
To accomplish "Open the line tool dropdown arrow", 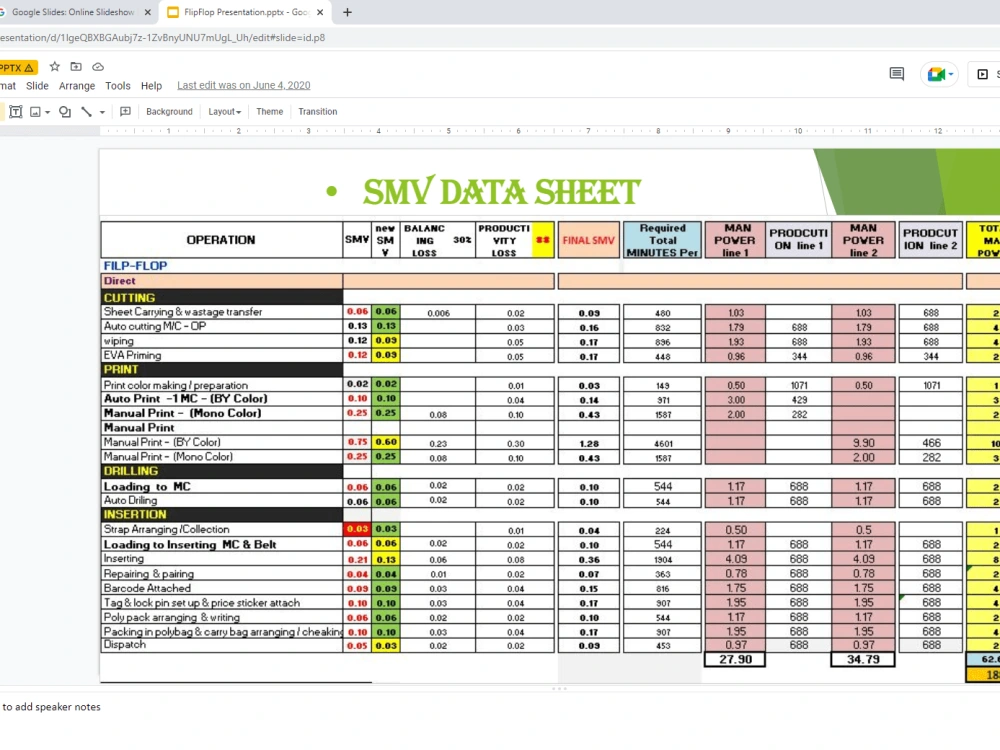I will 102,112.
